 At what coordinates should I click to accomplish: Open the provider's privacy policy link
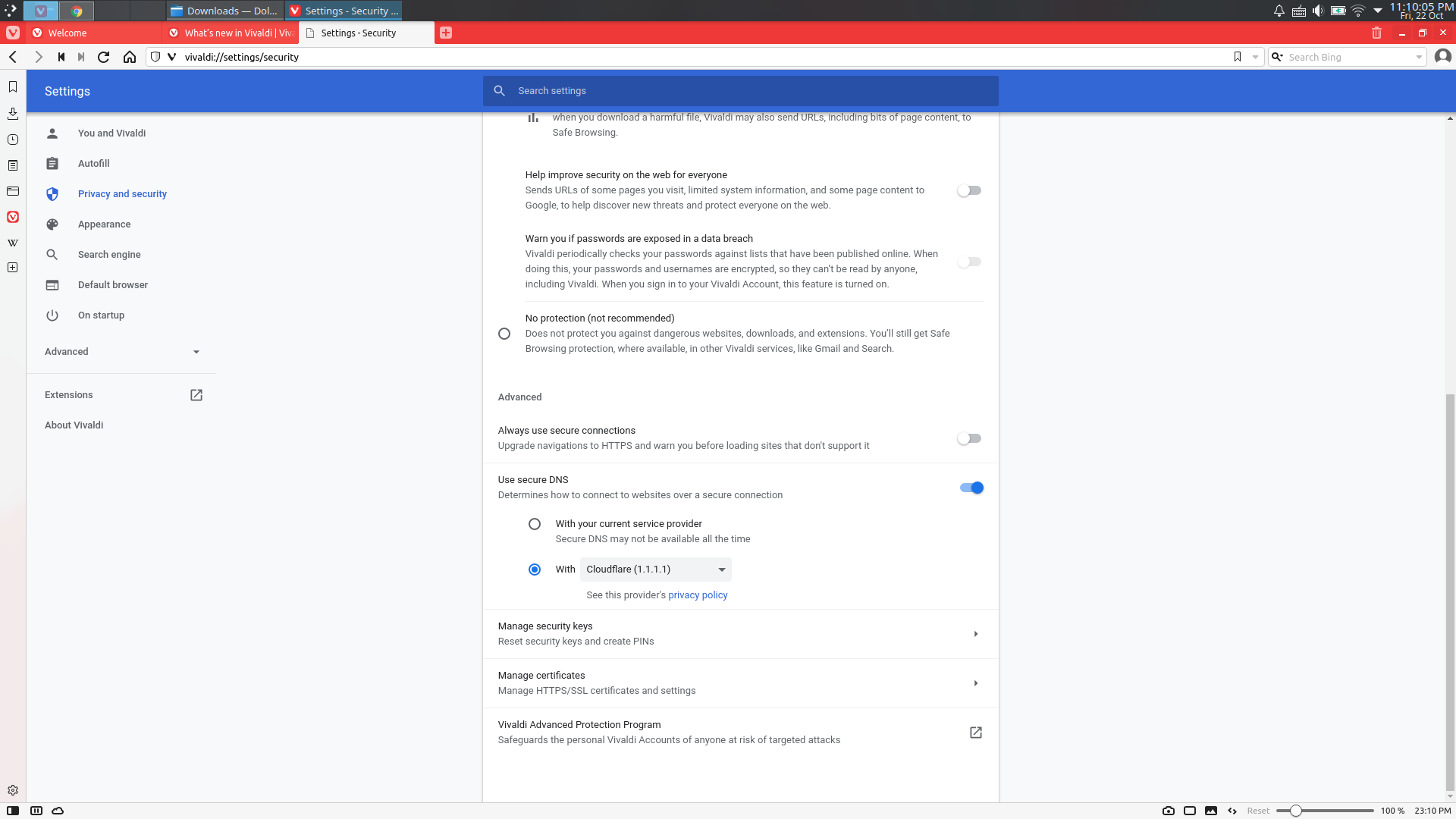point(698,595)
